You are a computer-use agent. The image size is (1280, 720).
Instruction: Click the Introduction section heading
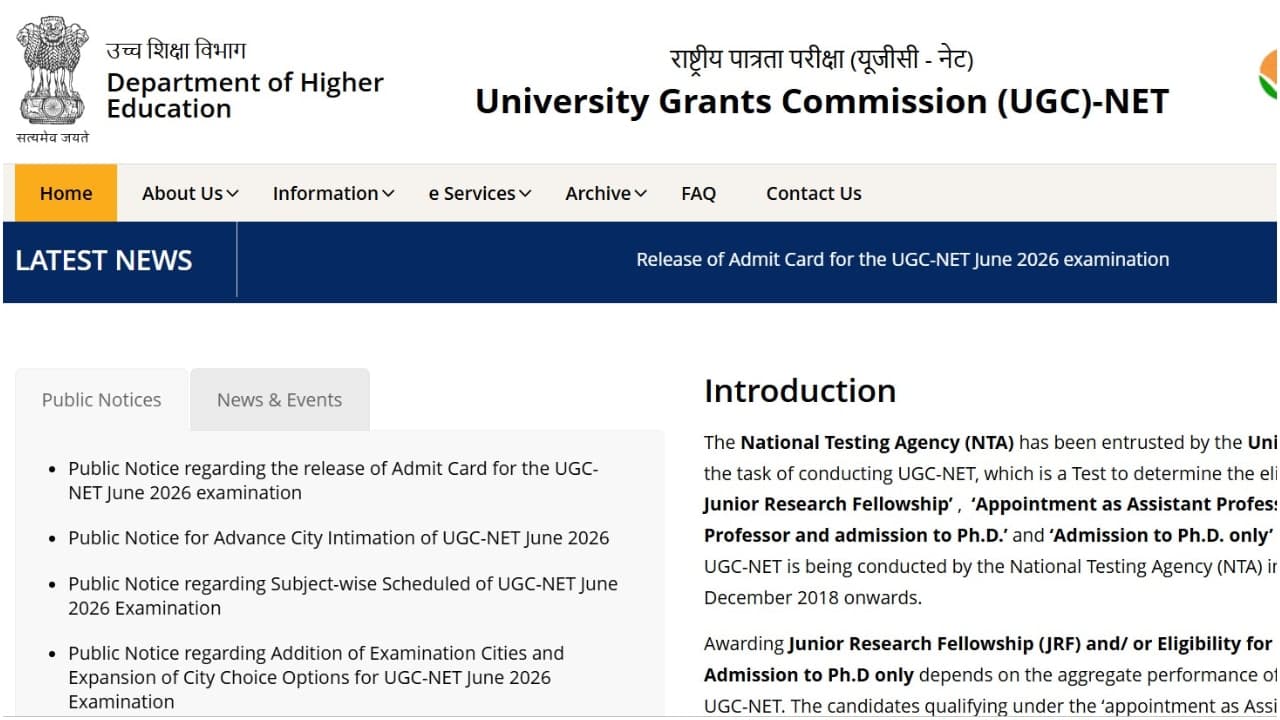click(800, 391)
